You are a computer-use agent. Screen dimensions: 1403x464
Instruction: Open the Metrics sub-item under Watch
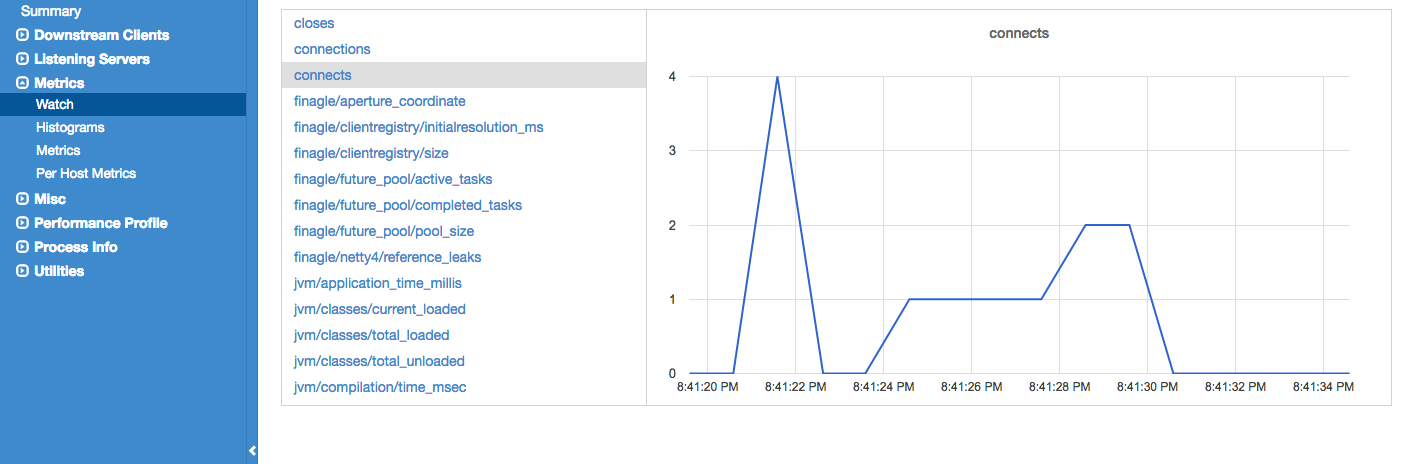click(58, 150)
